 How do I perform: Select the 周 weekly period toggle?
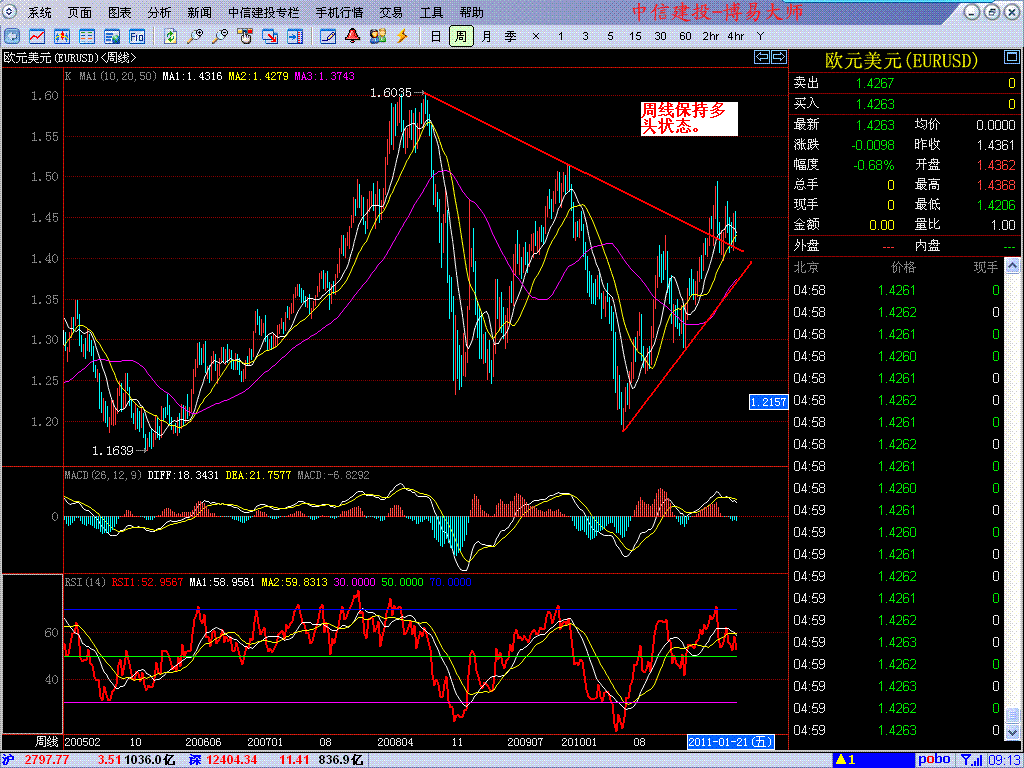[x=461, y=36]
